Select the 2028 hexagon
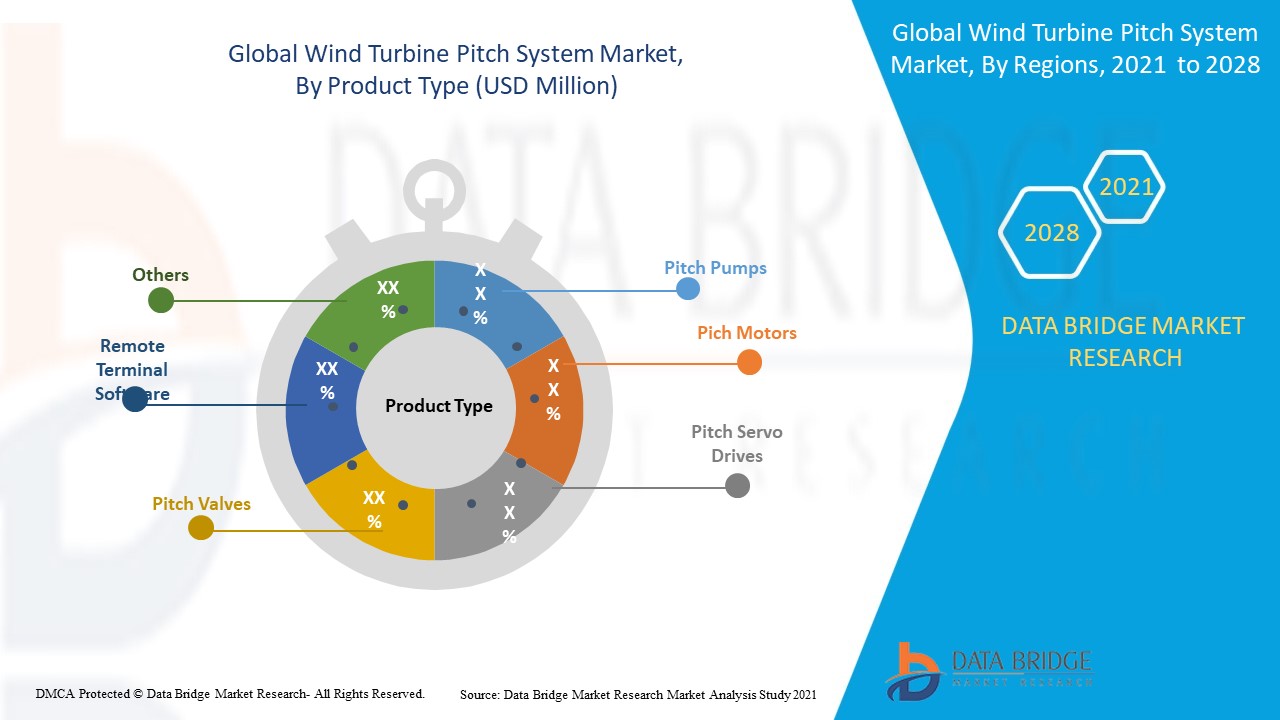Image resolution: width=1280 pixels, height=720 pixels. pos(1050,233)
